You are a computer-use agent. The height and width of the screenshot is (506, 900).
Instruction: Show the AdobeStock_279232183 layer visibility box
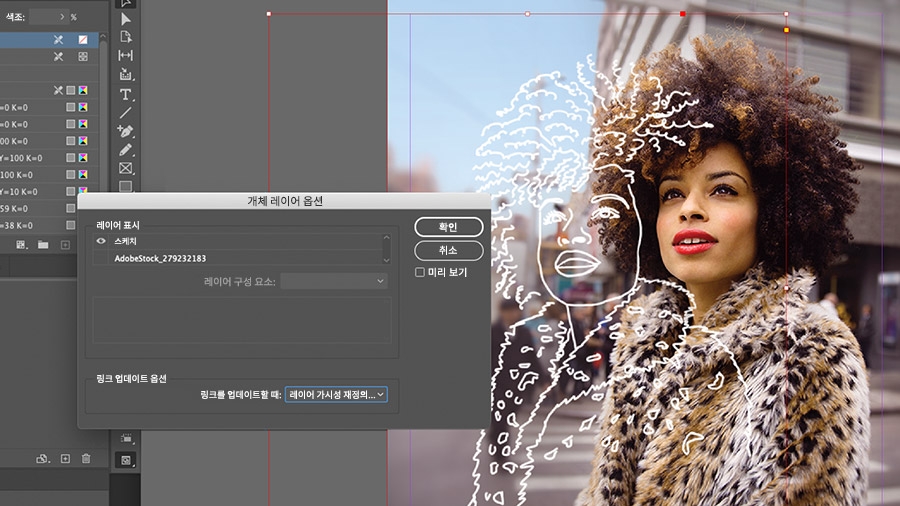[101, 258]
